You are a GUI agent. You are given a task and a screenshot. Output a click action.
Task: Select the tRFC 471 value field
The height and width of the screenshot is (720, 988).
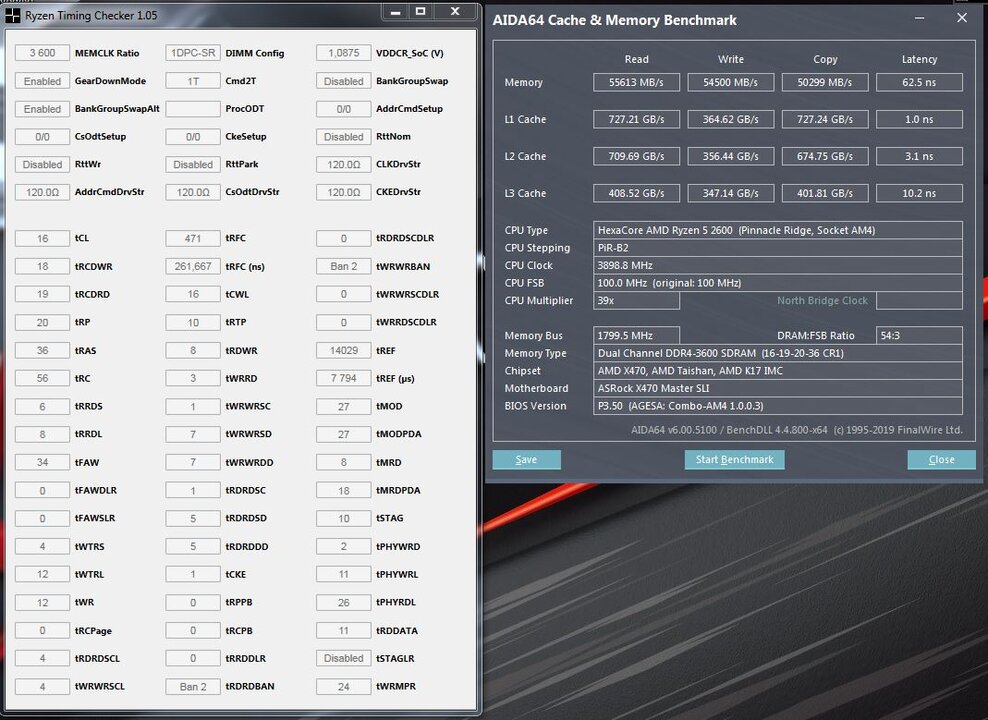(x=193, y=238)
